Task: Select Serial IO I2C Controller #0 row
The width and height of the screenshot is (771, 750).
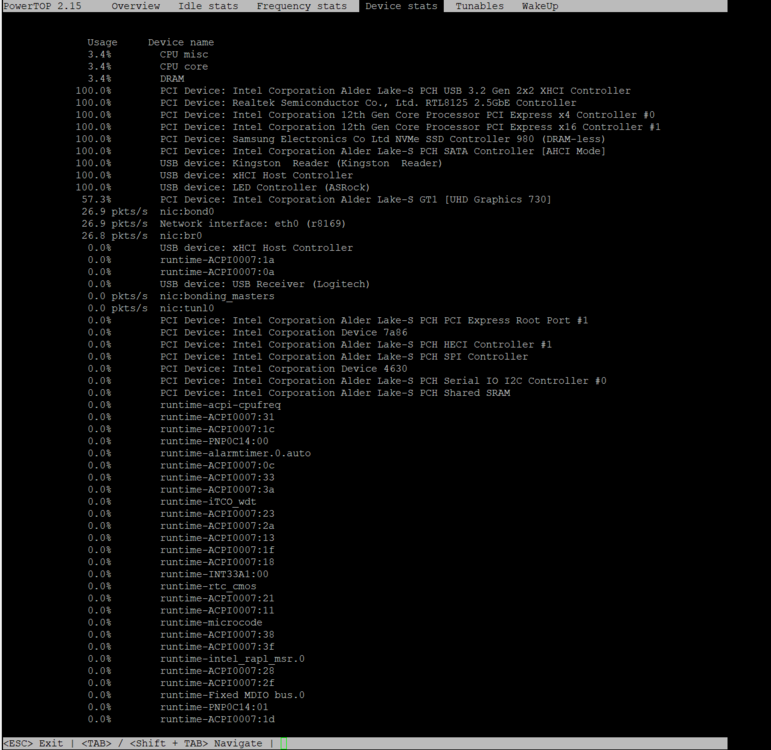Action: pyautogui.click(x=347, y=381)
